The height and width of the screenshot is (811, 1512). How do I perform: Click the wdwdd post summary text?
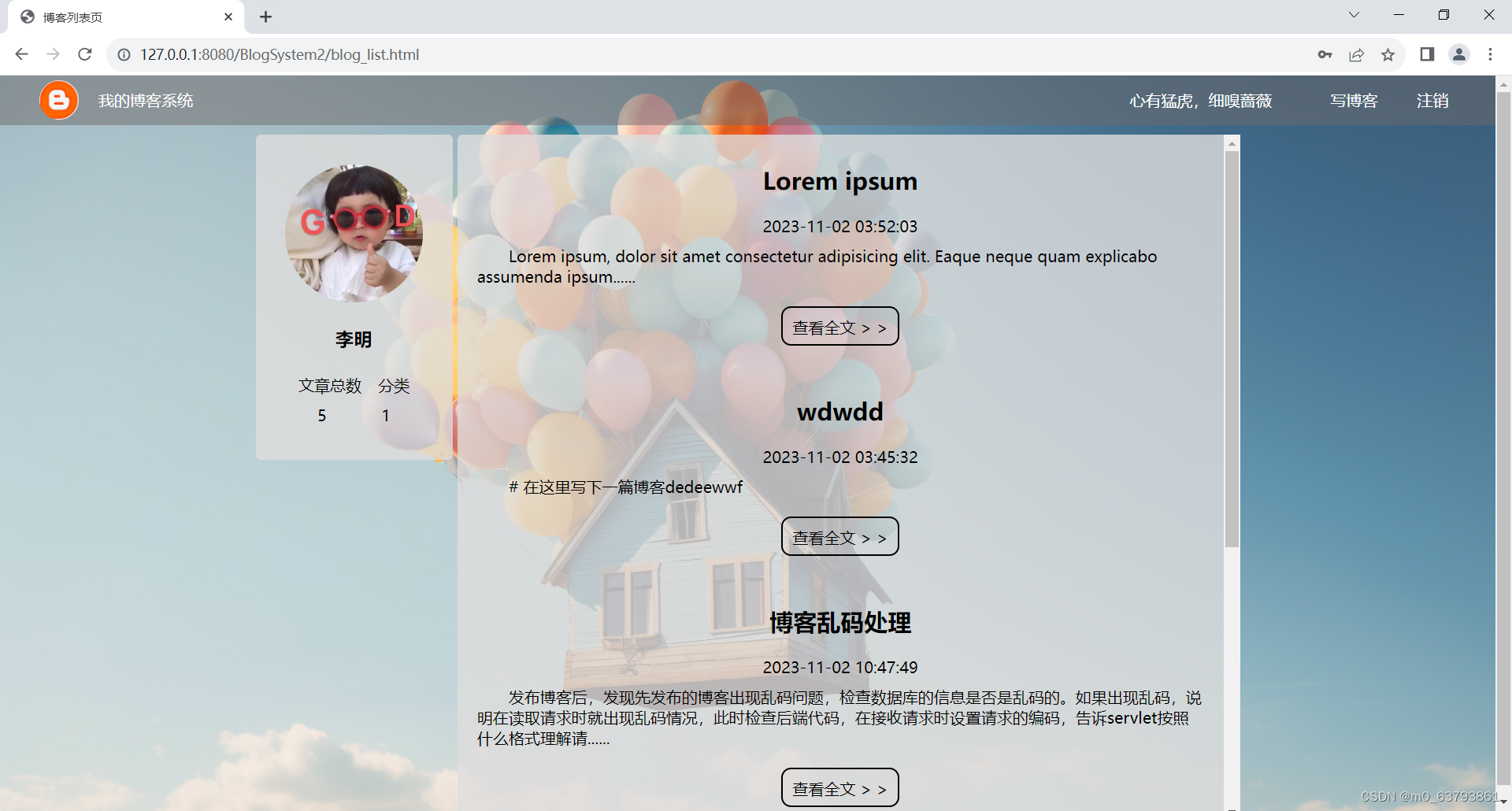click(x=625, y=487)
